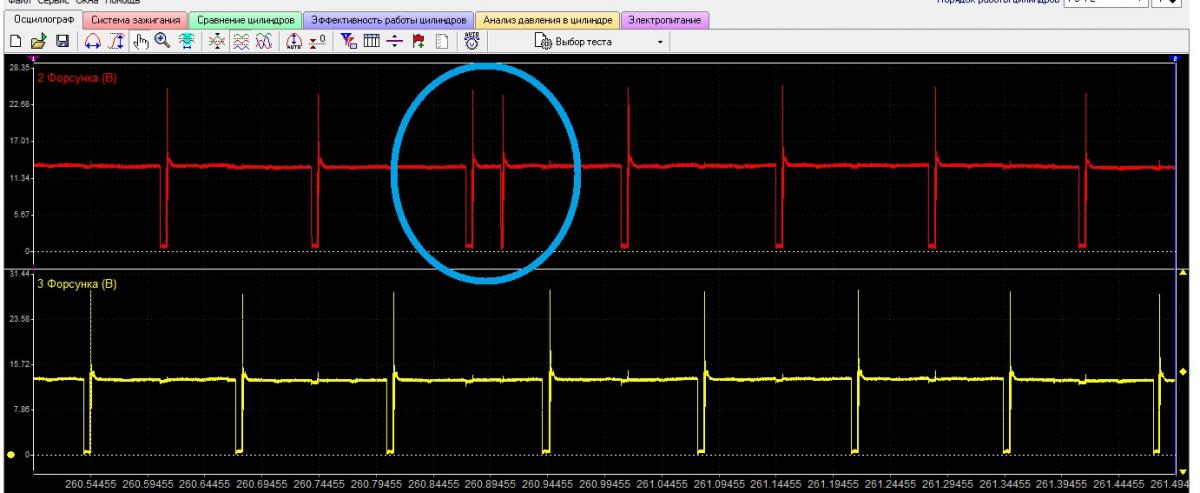Open an oscillogram file with folder icon

(x=38, y=42)
